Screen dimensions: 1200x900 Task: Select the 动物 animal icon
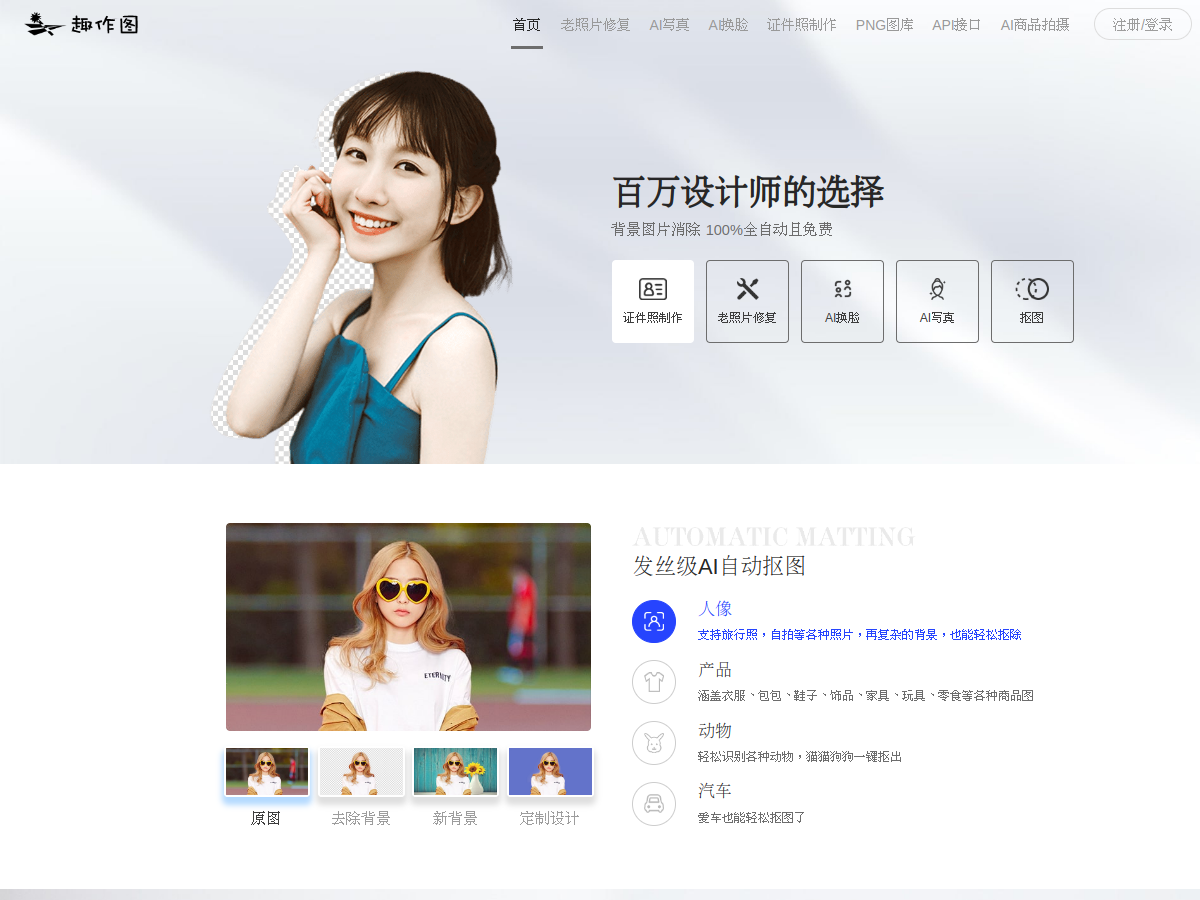point(654,743)
